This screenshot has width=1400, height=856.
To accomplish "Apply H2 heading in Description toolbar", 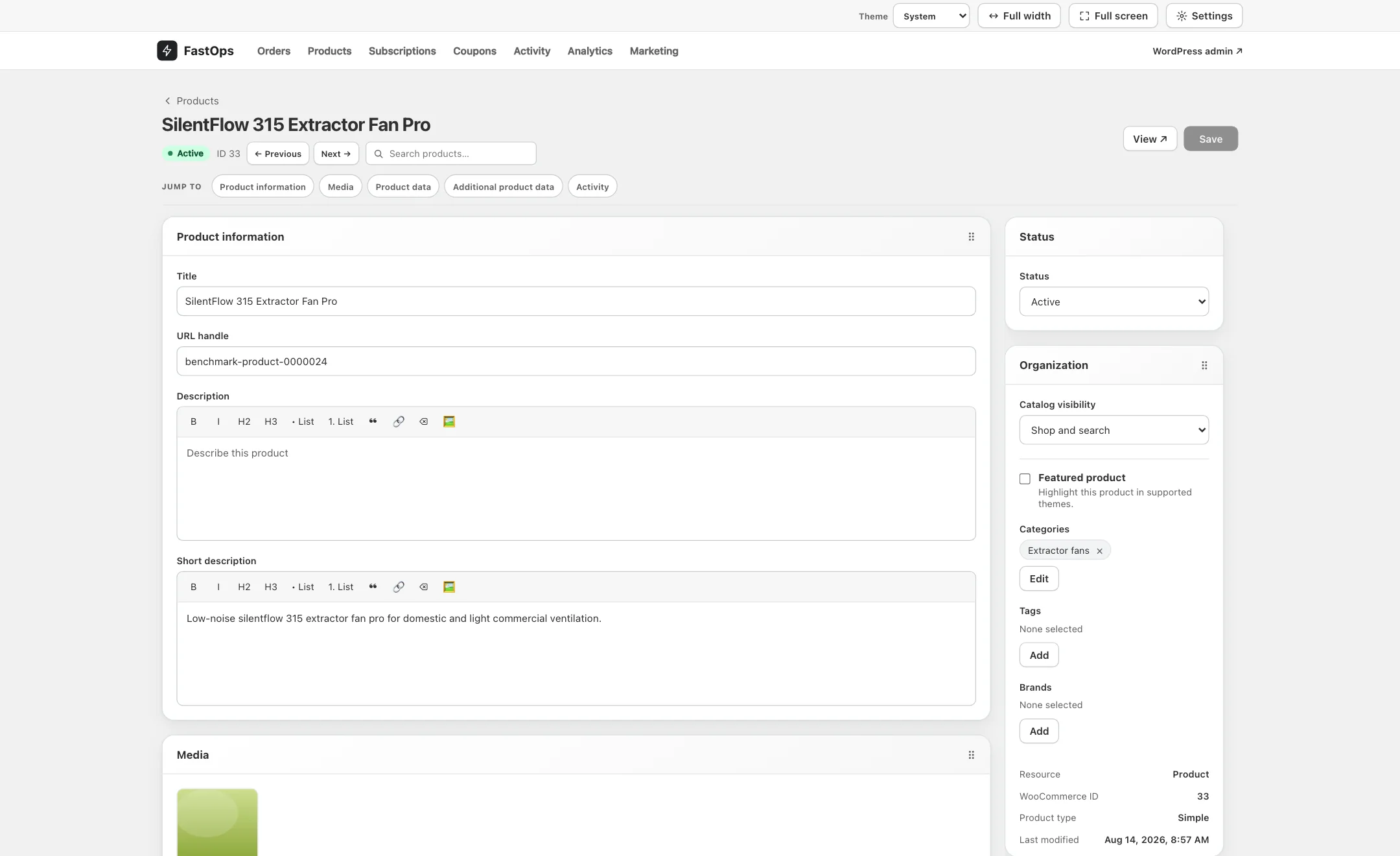I will pos(244,422).
